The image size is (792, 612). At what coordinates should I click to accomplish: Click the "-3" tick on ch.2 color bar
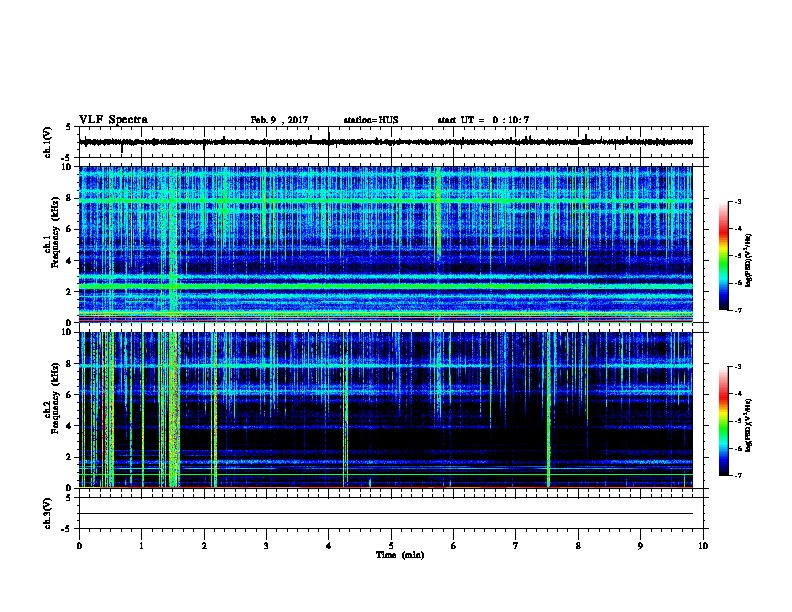[737, 367]
